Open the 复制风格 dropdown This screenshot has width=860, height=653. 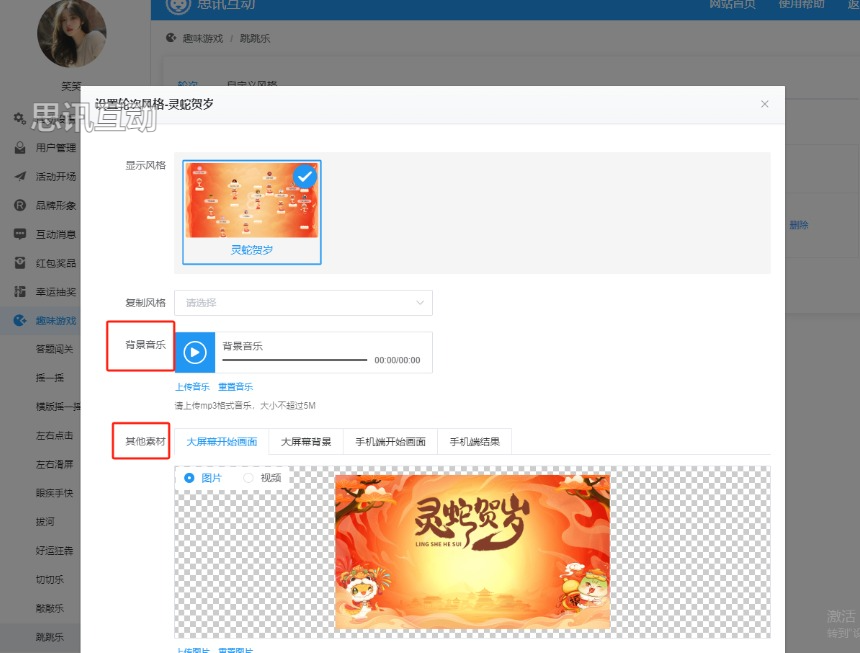(x=303, y=303)
